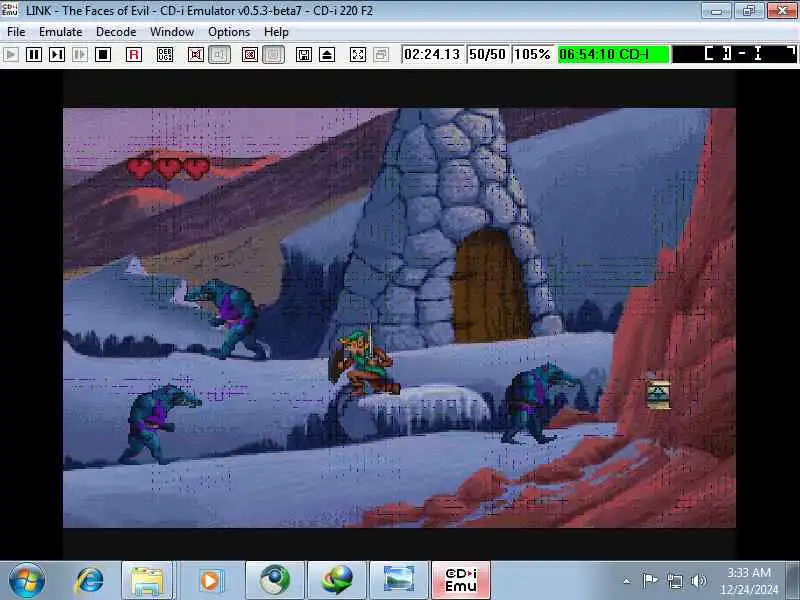Switch to fullscreen with arrows icon
800x600 pixels.
(358, 55)
